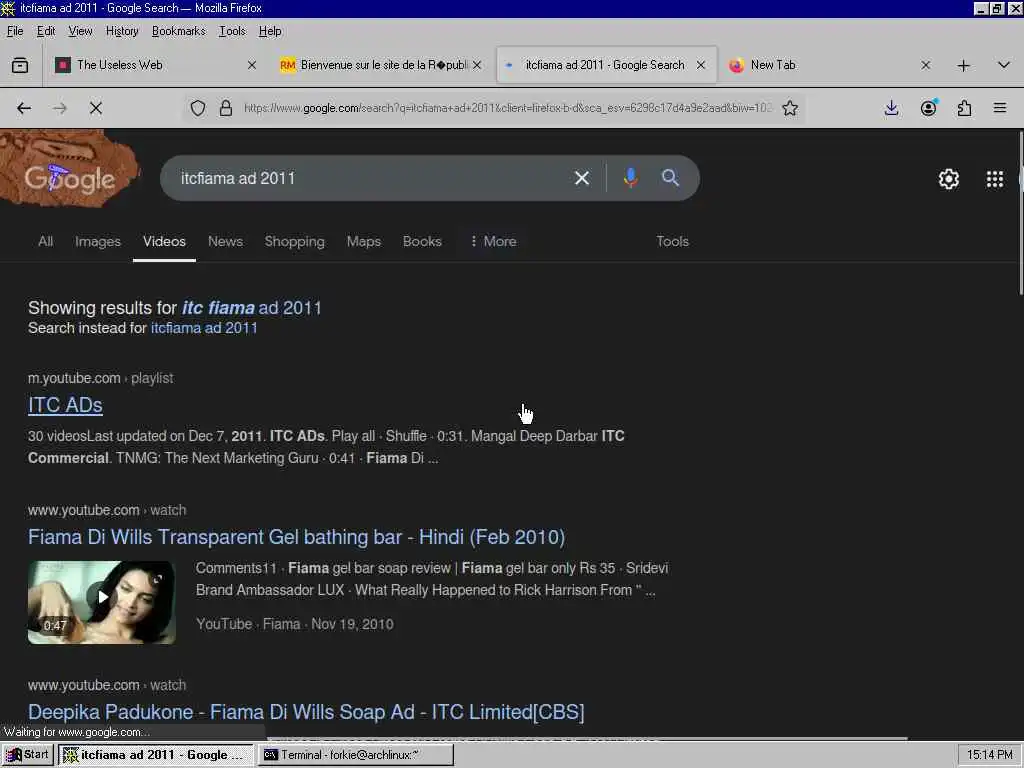The width and height of the screenshot is (1024, 768).
Task: Open the ITC ADs playlist result
Action: click(65, 405)
